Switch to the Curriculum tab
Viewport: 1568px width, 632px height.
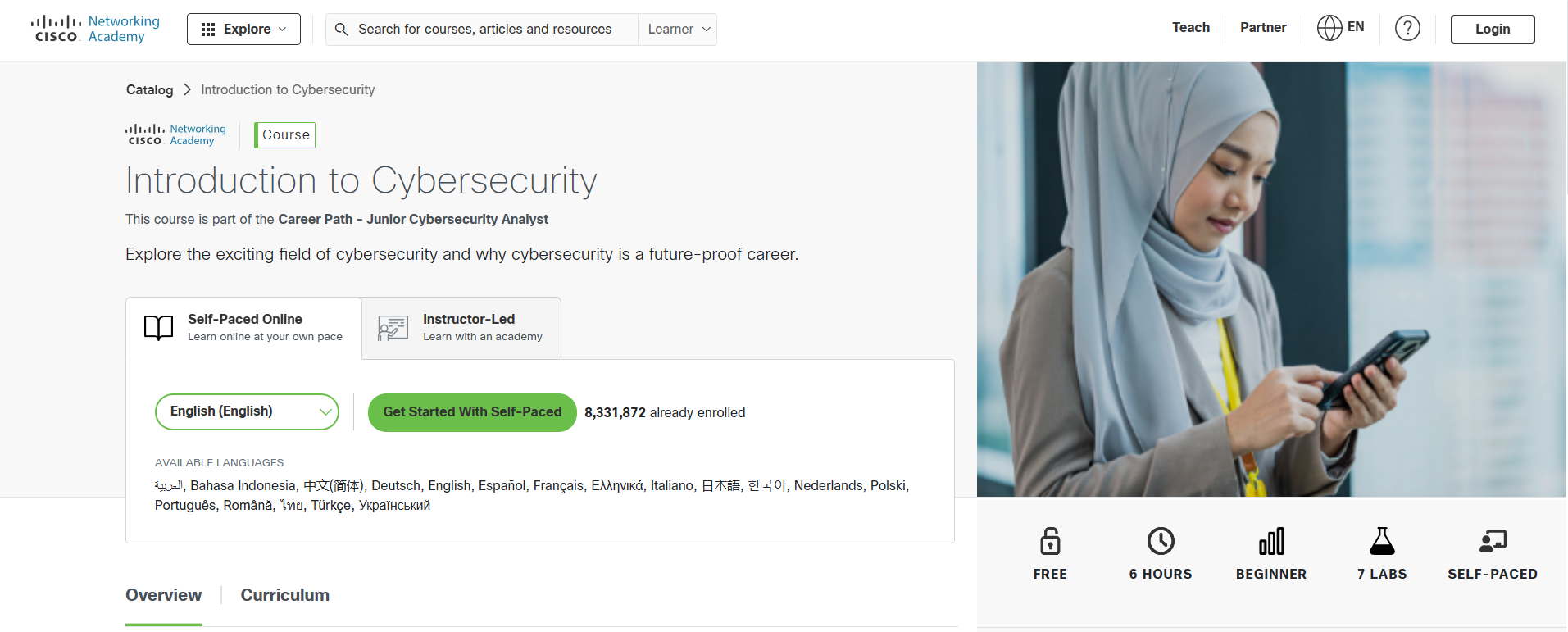click(x=284, y=595)
